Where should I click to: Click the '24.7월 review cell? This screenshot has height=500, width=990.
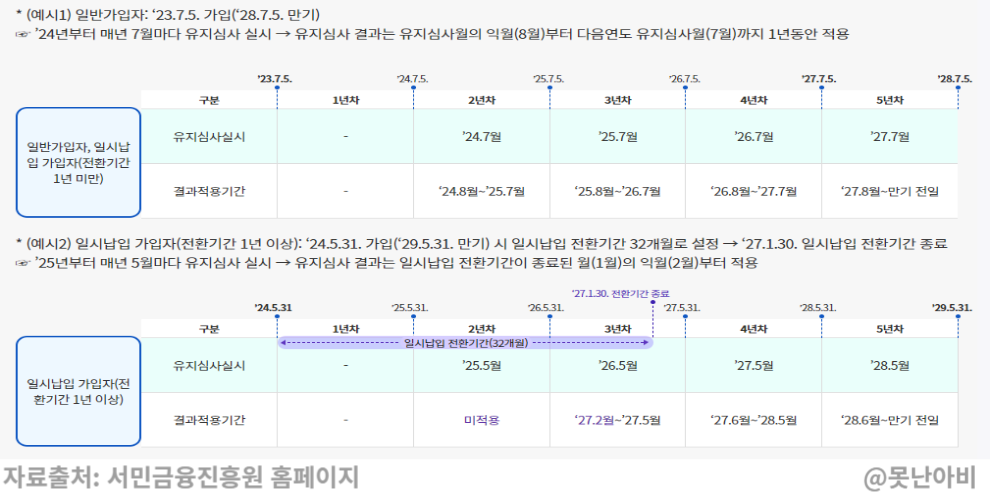[x=481, y=136]
